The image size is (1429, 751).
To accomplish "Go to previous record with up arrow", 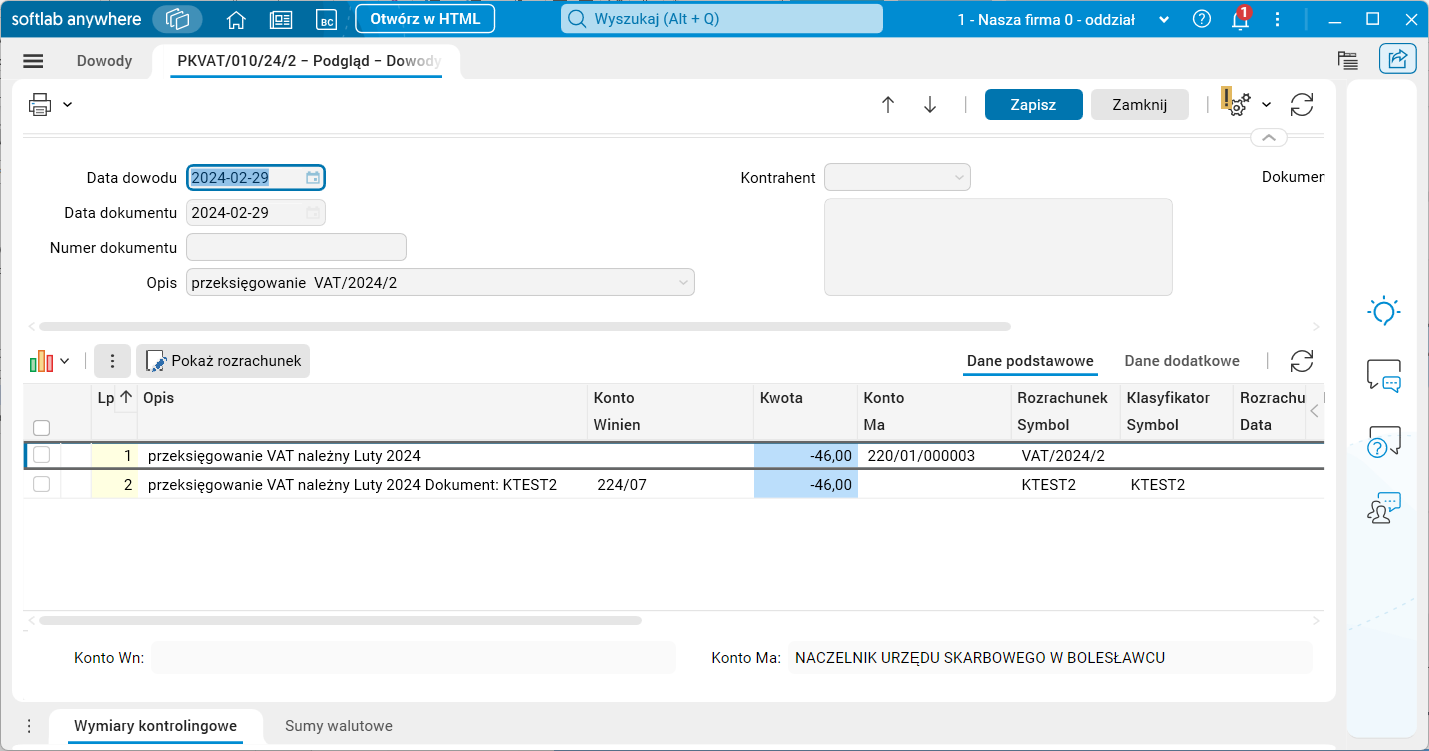I will tap(888, 105).
